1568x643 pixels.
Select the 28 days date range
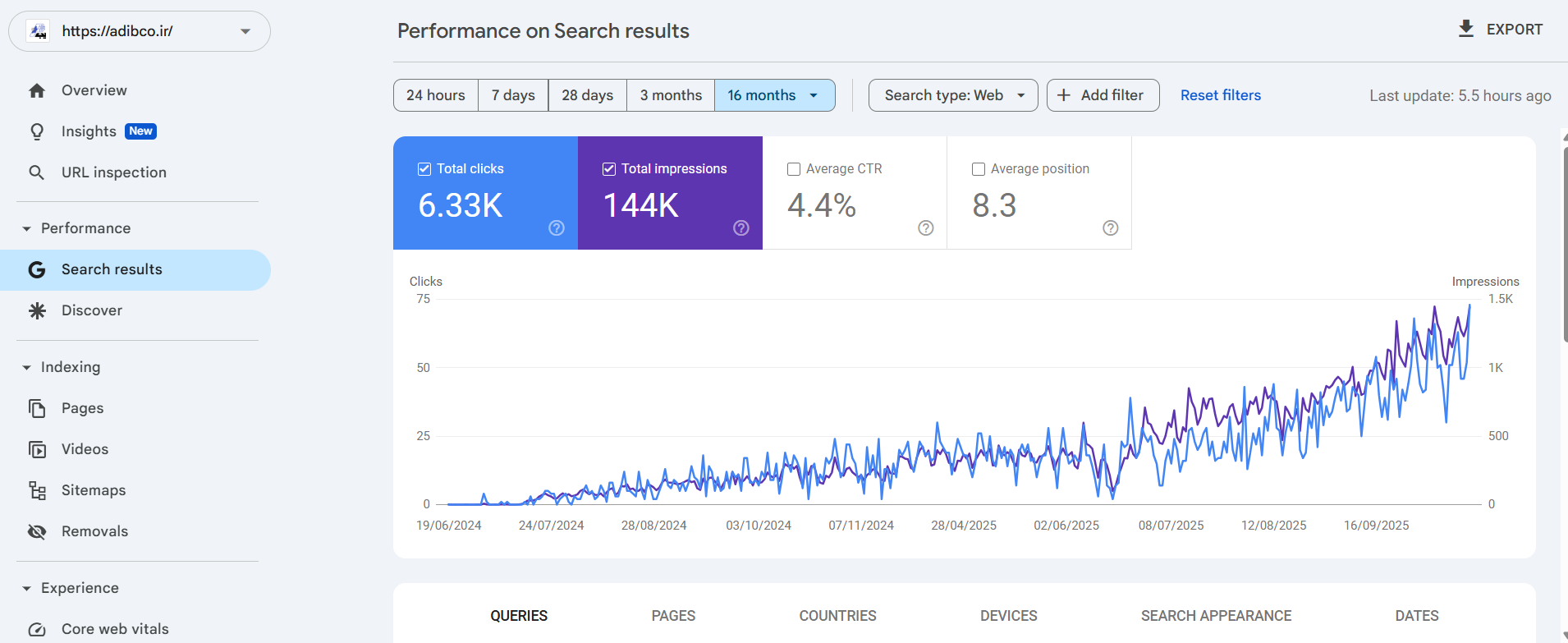tap(587, 95)
